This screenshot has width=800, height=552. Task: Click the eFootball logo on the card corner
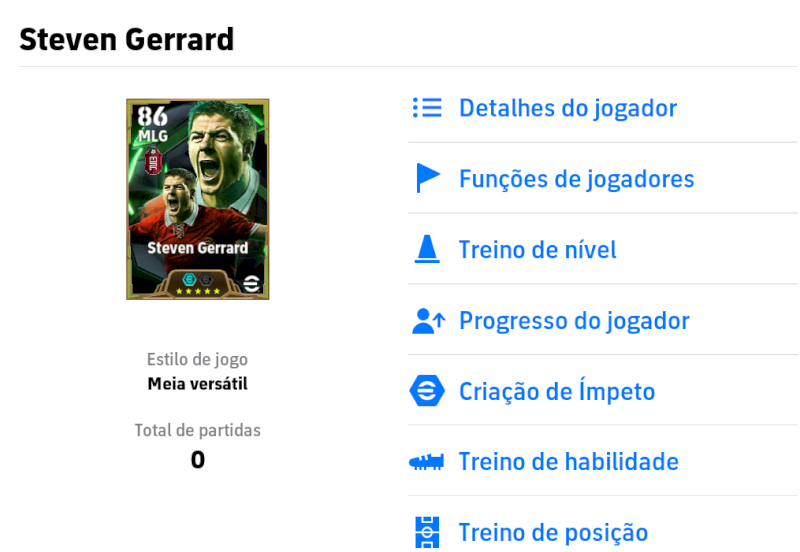pyautogui.click(x=252, y=283)
